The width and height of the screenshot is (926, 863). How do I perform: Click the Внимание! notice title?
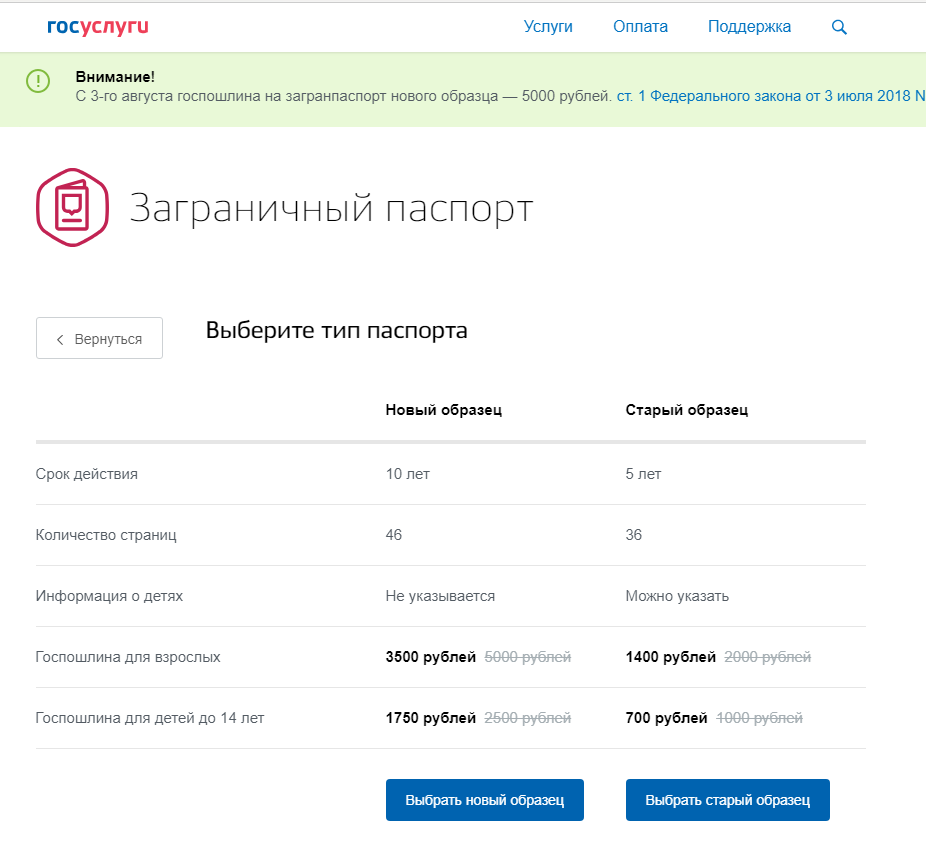point(115,77)
